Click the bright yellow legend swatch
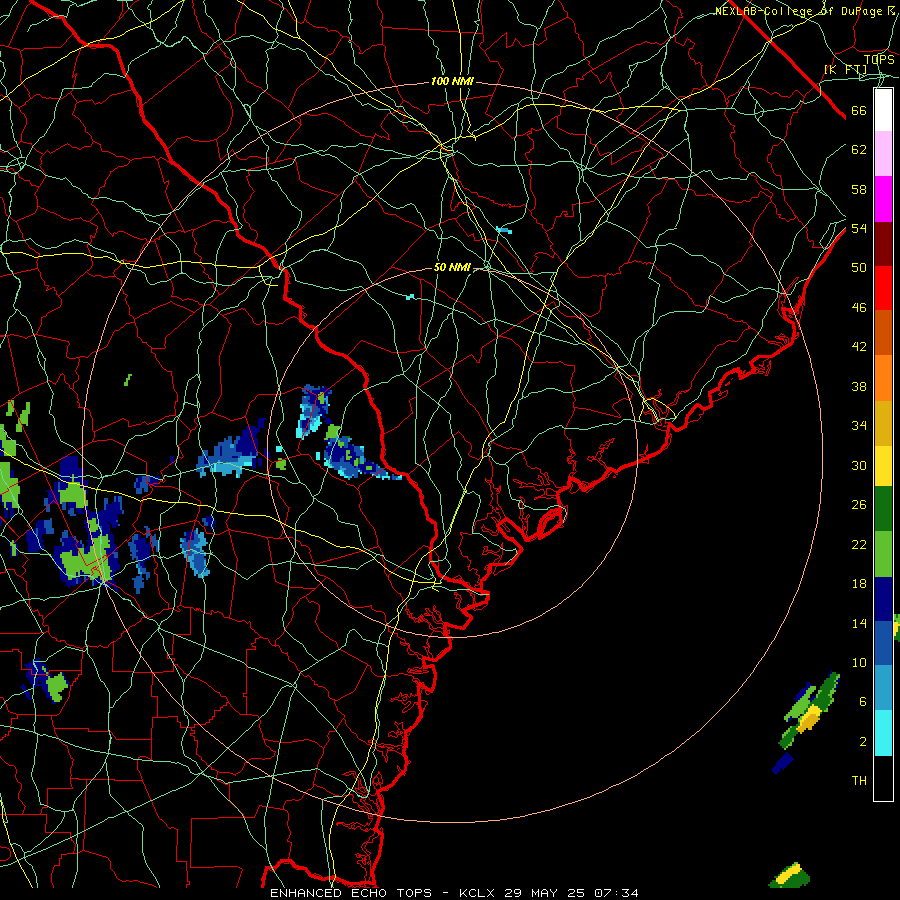This screenshot has width=900, height=900. pos(883,465)
